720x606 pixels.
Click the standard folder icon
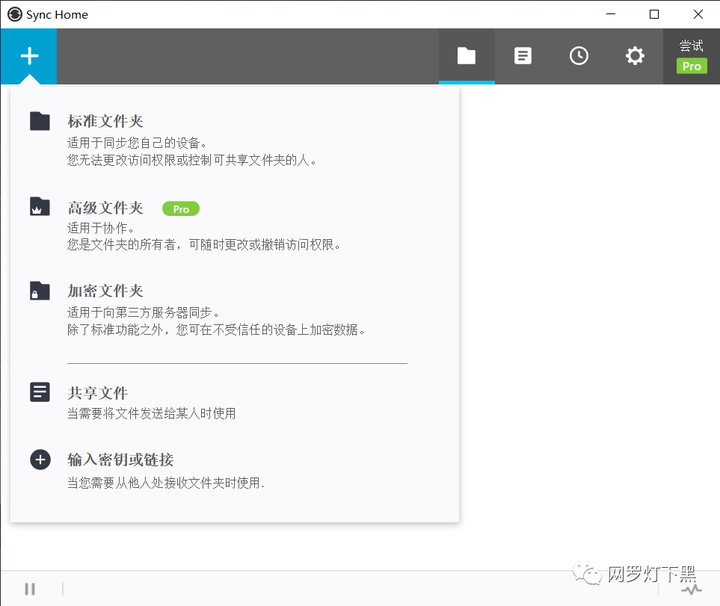click(40, 121)
